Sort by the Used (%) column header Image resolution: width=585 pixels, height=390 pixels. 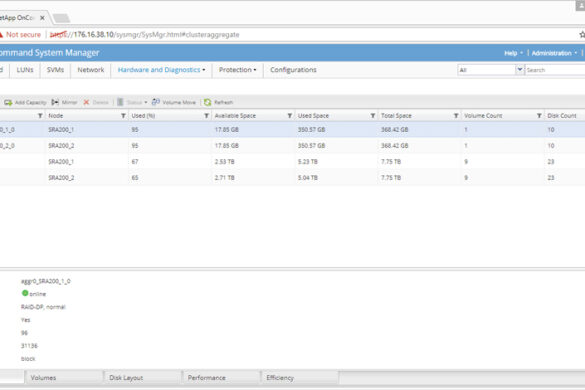point(143,116)
